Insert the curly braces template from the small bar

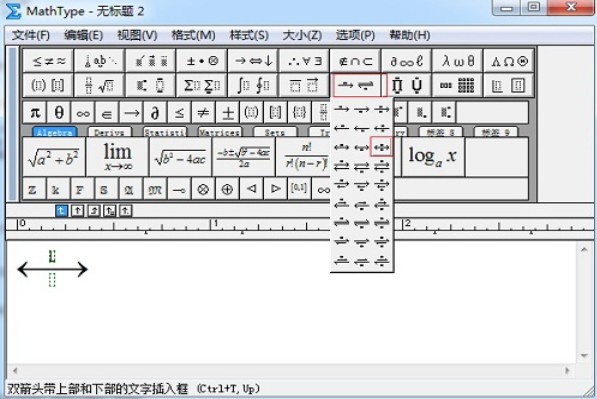click(x=300, y=113)
